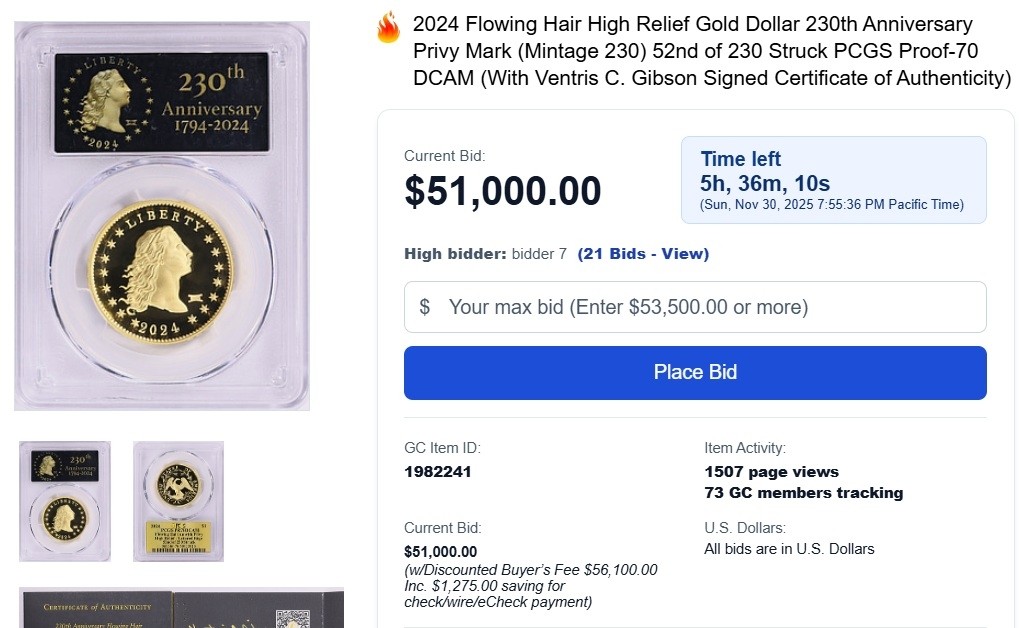Click the Time left countdown box
Screen dimensions: 1019x628
coord(833,180)
